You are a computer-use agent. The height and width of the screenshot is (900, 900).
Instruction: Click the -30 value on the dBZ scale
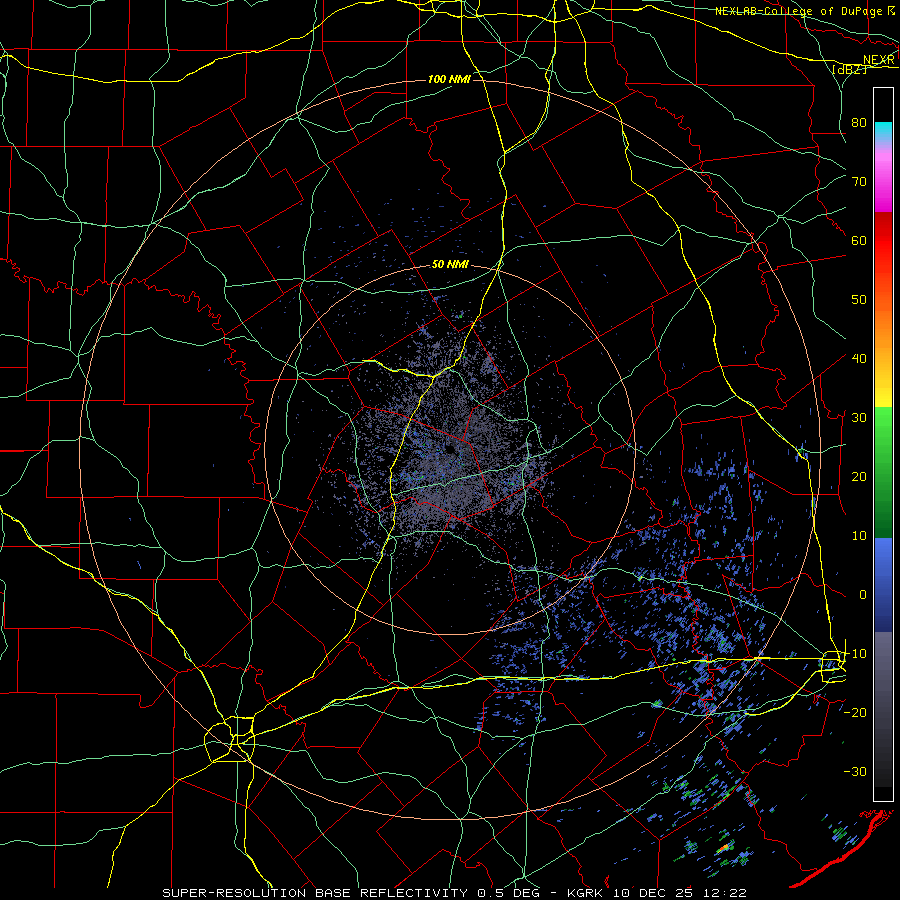coord(855,771)
